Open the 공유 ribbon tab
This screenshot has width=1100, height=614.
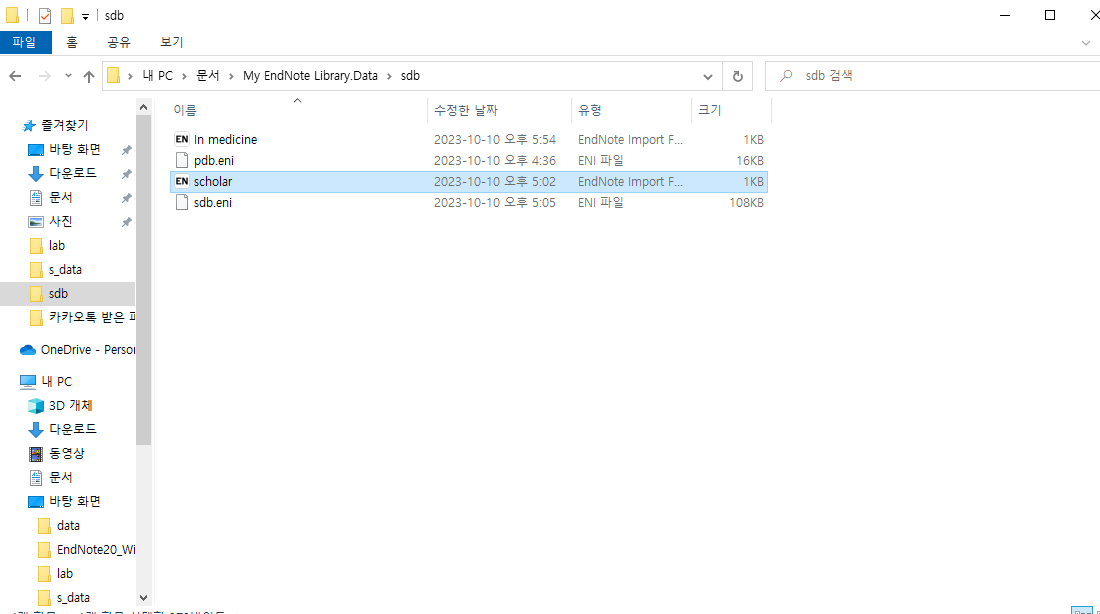[119, 42]
